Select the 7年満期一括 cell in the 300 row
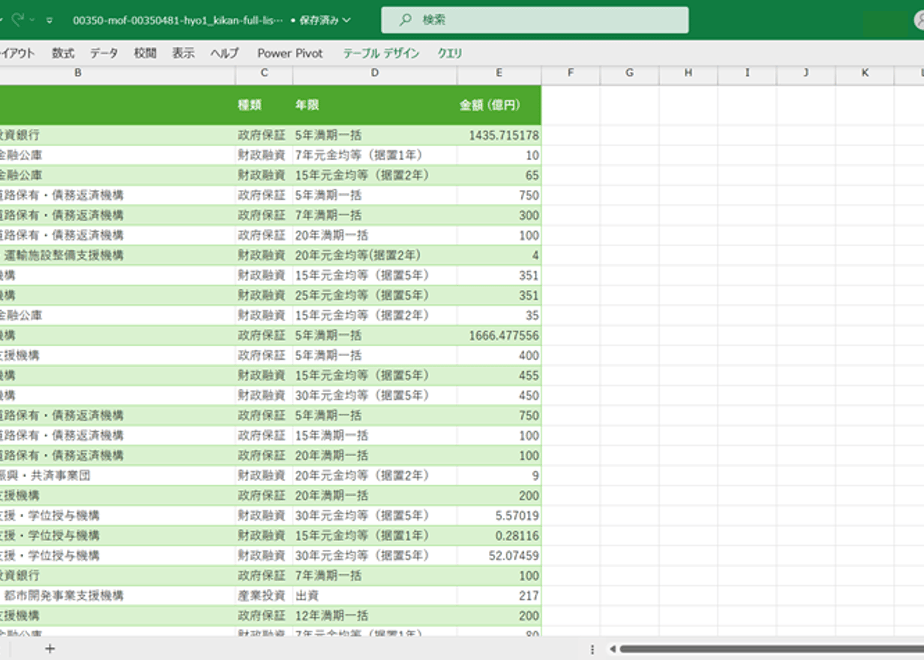This screenshot has width=924, height=660. [375, 215]
